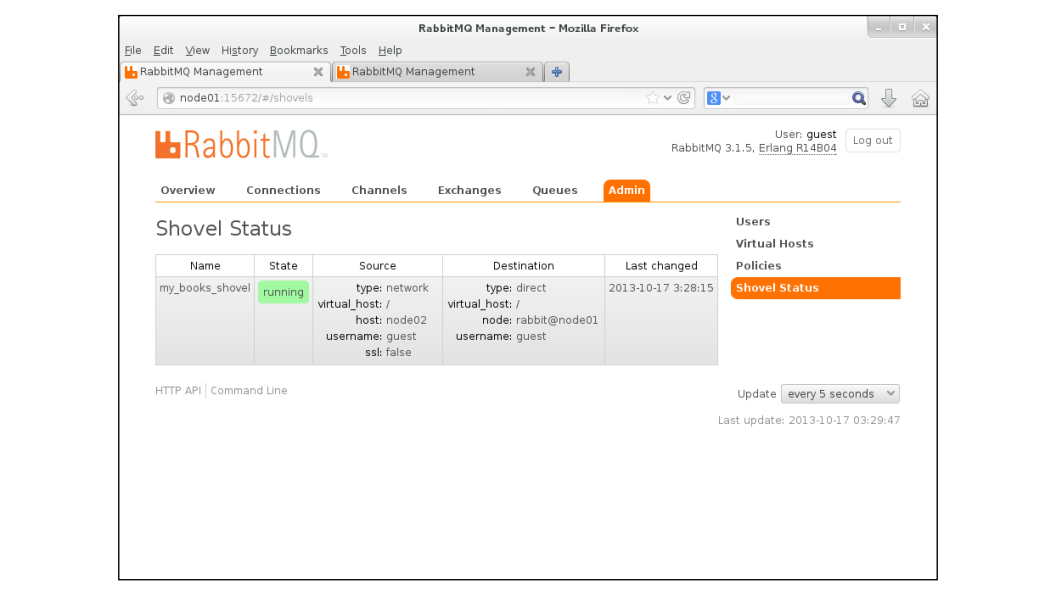Click the Last changed column header
The width and height of the screenshot is (1050, 595).
coord(661,266)
